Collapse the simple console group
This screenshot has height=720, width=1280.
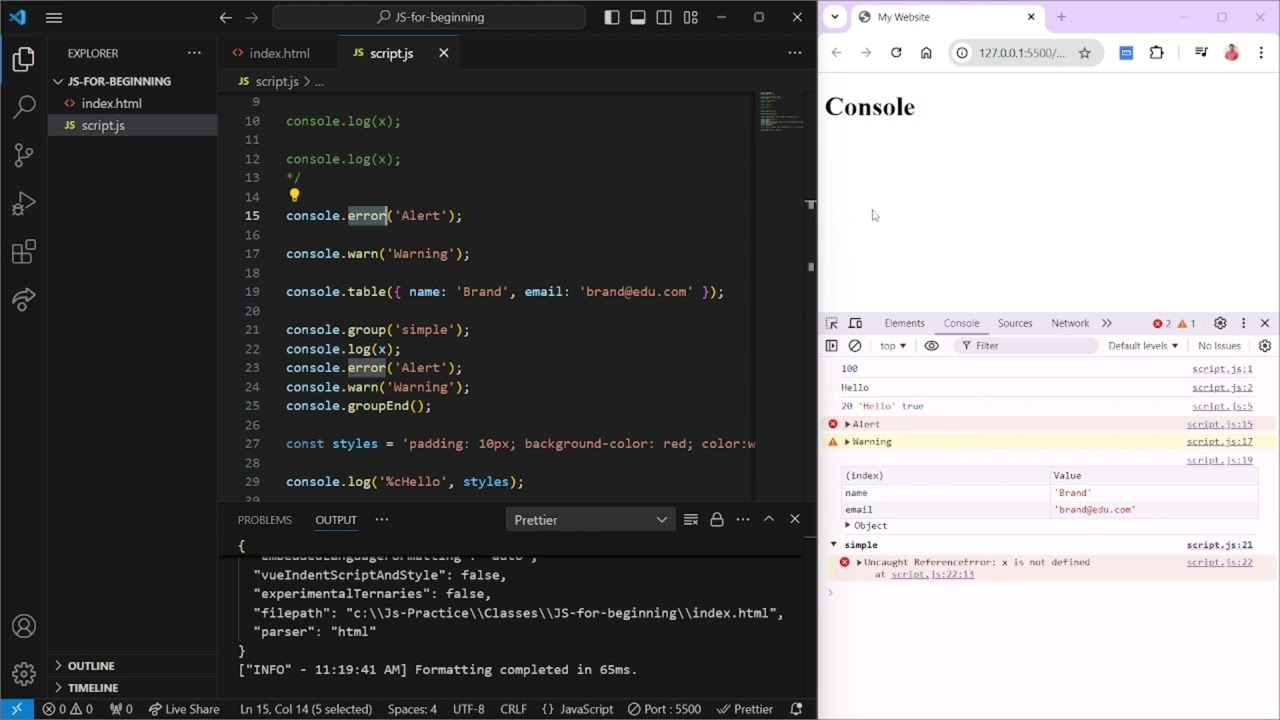833,545
